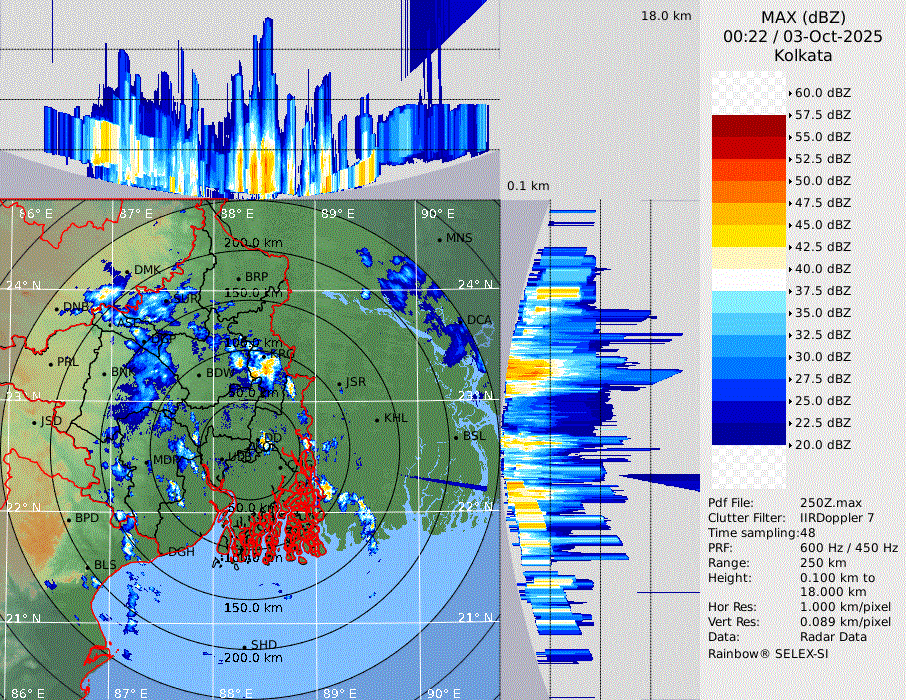Click the DCA station marker
The width and height of the screenshot is (906, 700).
(463, 320)
